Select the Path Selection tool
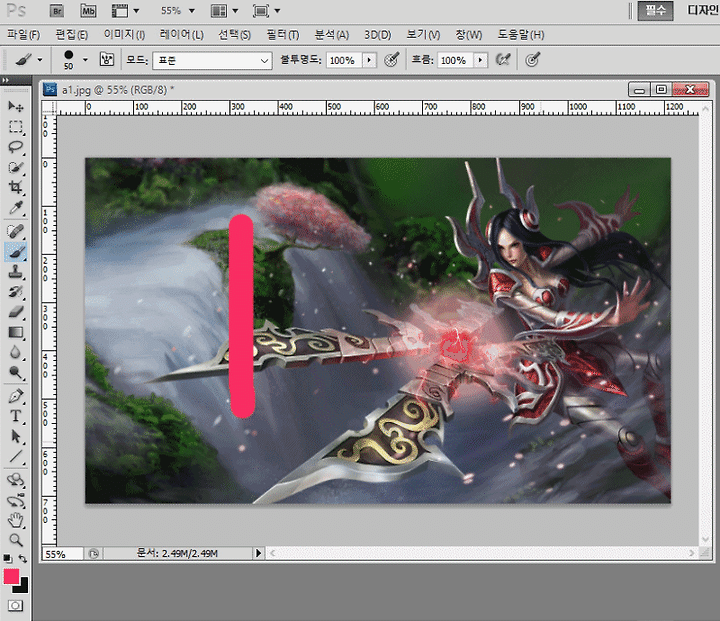Viewport: 720px width, 621px height. pos(16,436)
